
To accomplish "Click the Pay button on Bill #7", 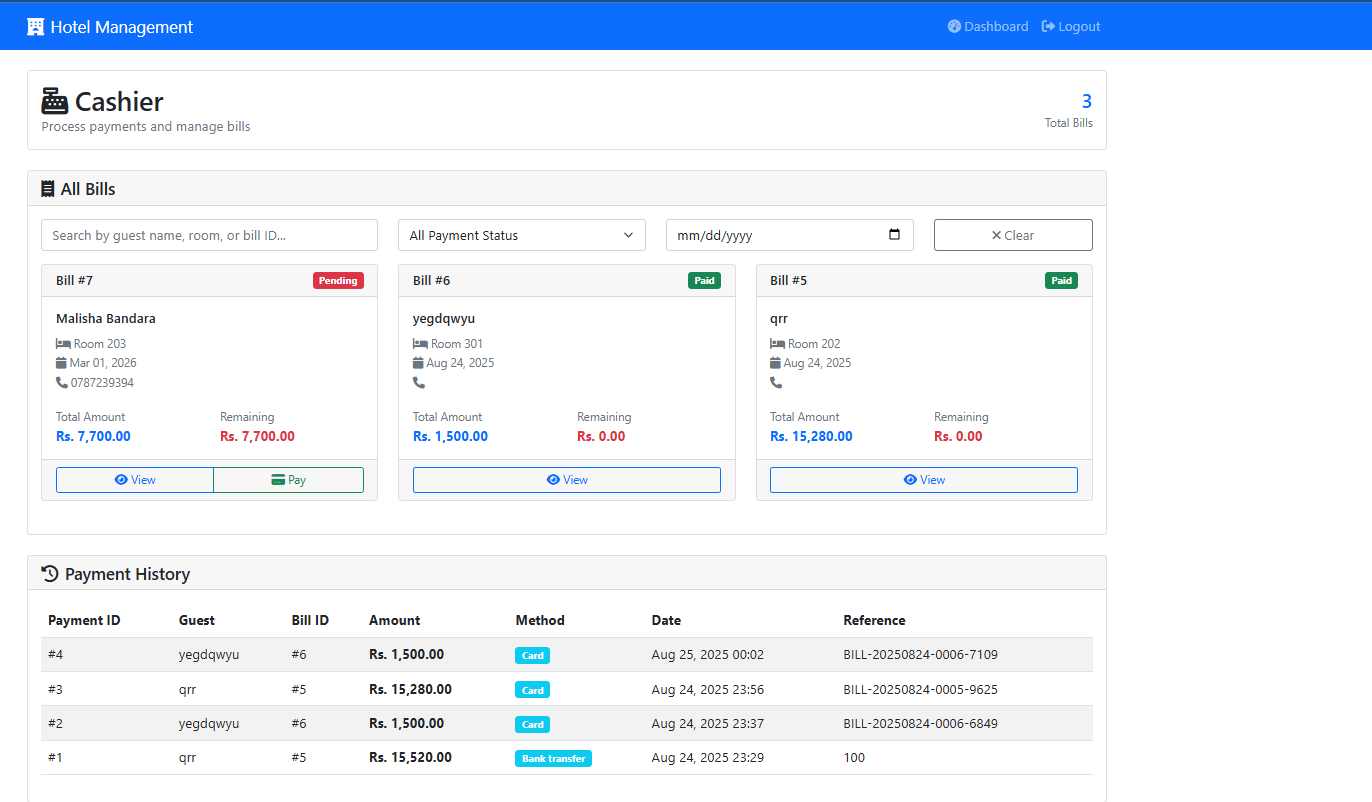I will [288, 480].
